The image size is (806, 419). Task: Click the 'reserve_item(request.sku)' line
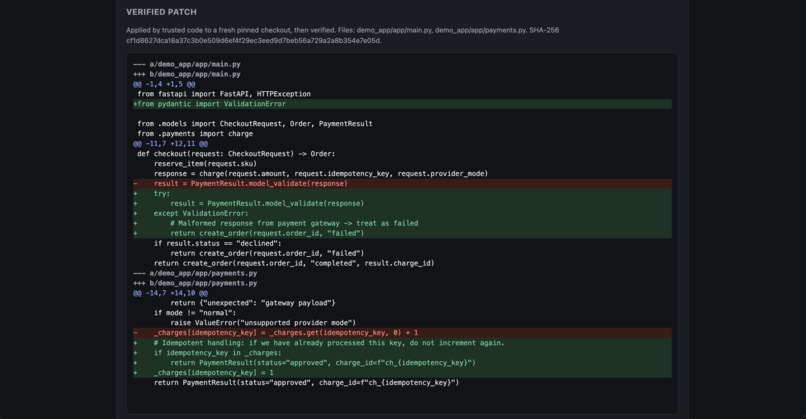point(205,163)
